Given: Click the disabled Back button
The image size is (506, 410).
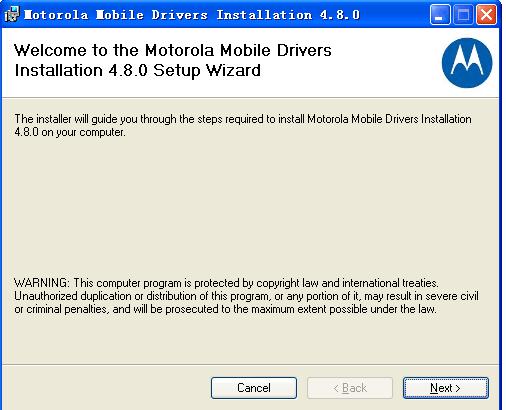Looking at the screenshot, I should 350,388.
